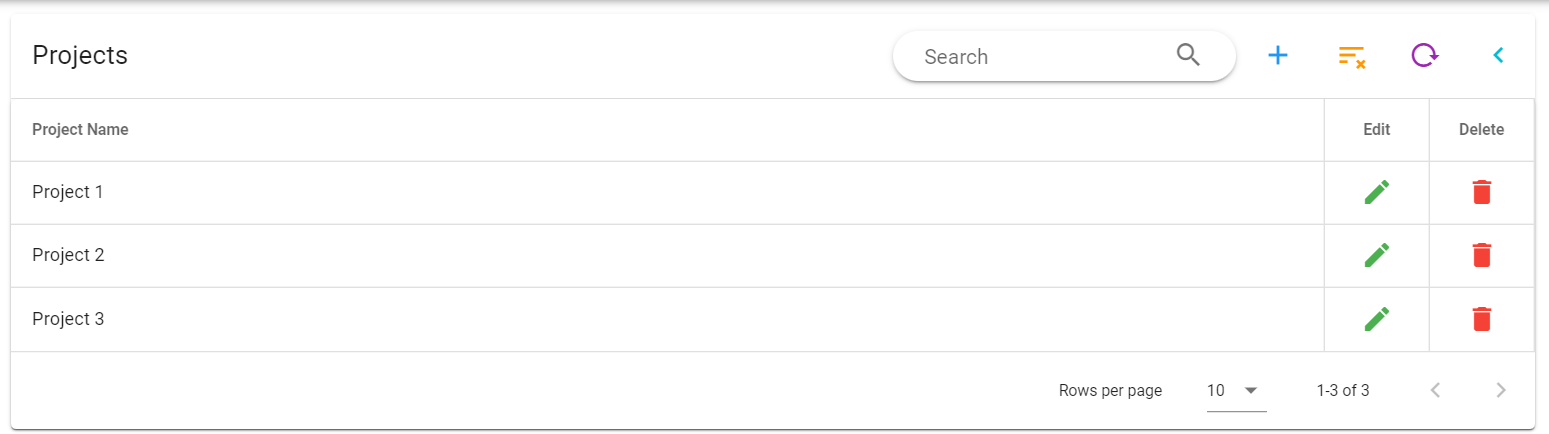Sort by the Project Name column header
The image size is (1549, 434).
(80, 130)
